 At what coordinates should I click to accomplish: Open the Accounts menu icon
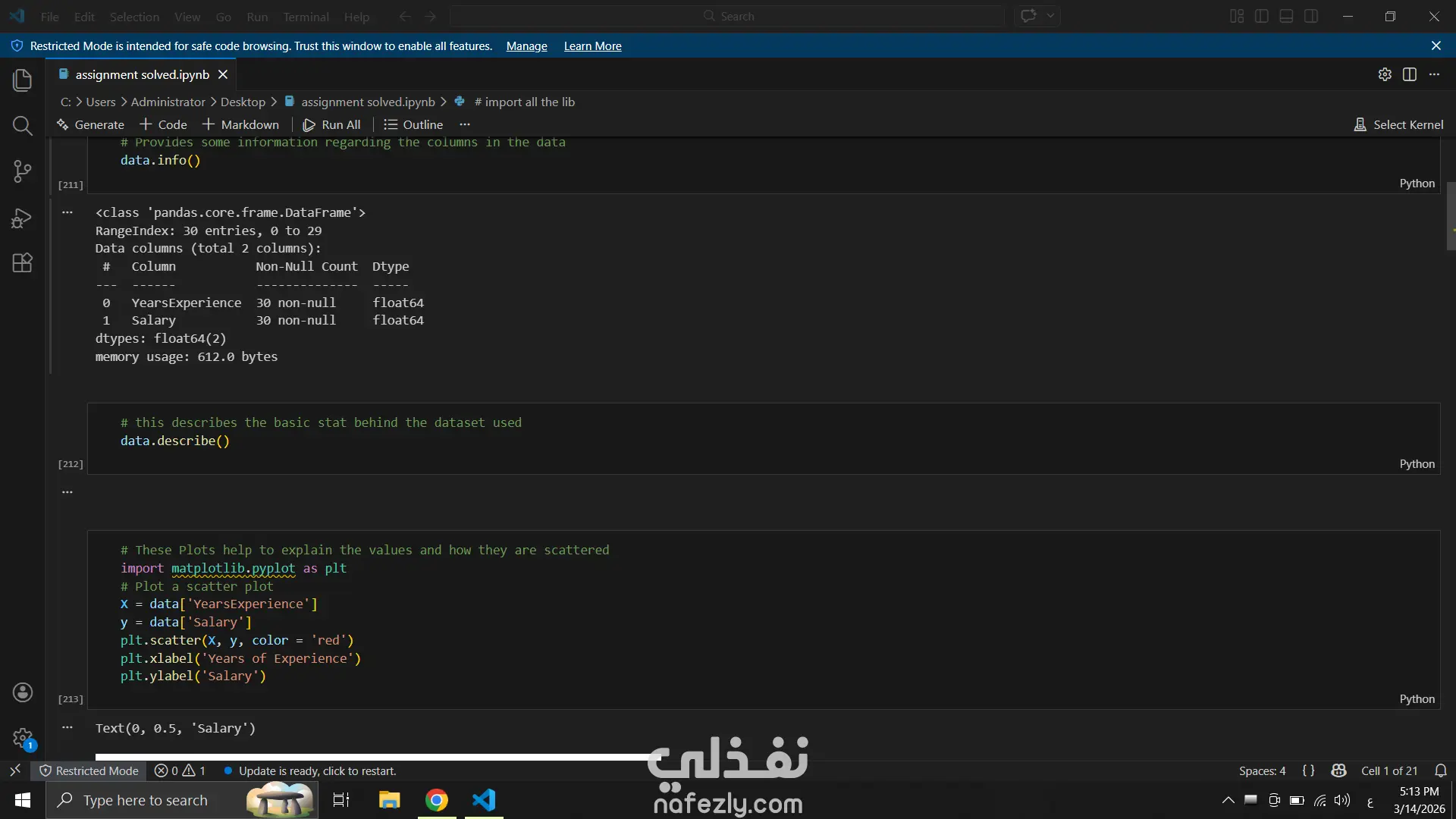pos(22,692)
